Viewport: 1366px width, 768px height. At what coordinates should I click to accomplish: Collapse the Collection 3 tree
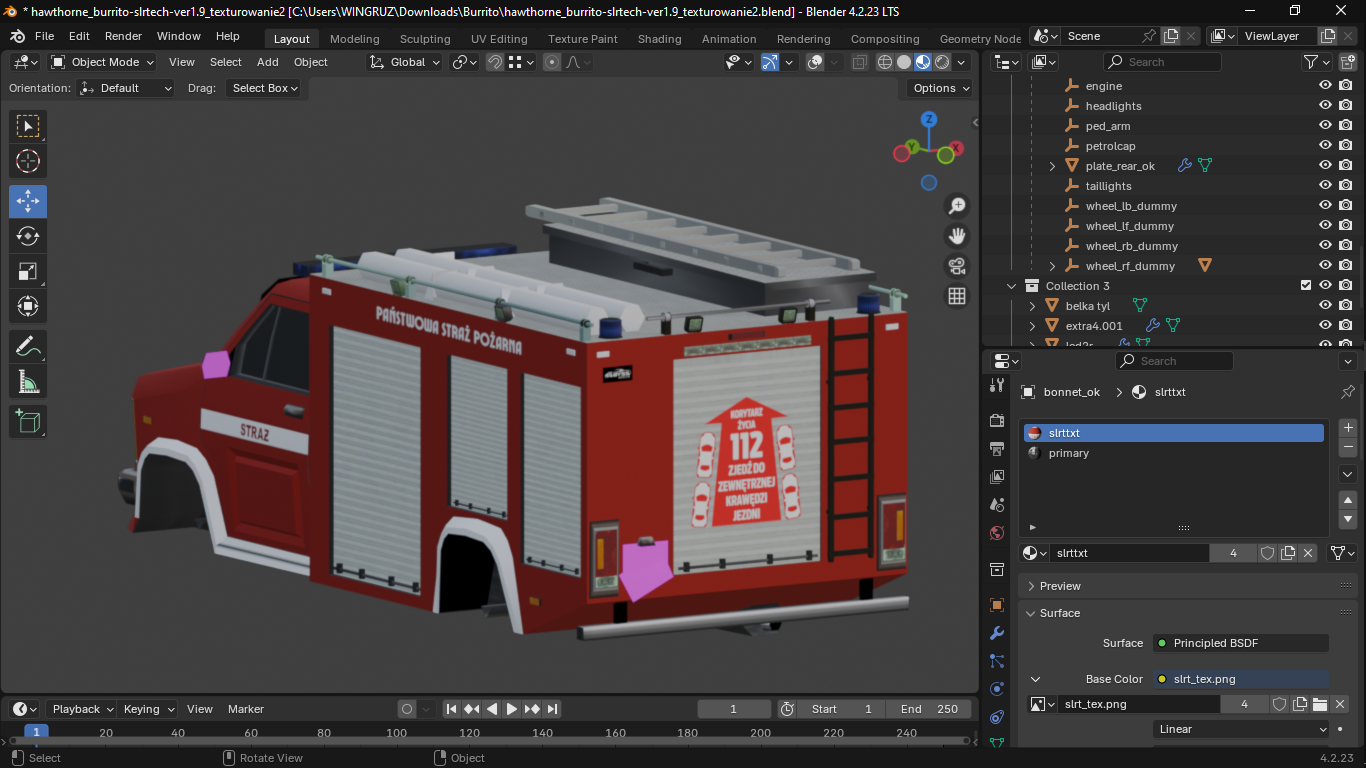click(1012, 286)
